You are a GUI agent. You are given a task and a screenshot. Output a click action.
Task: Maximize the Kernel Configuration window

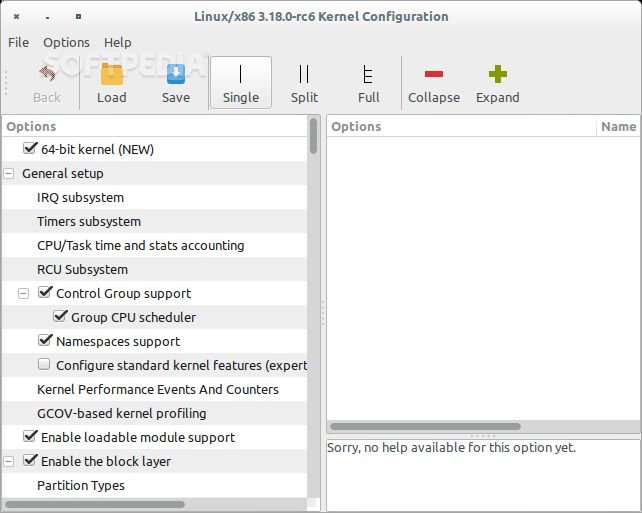pos(79,17)
